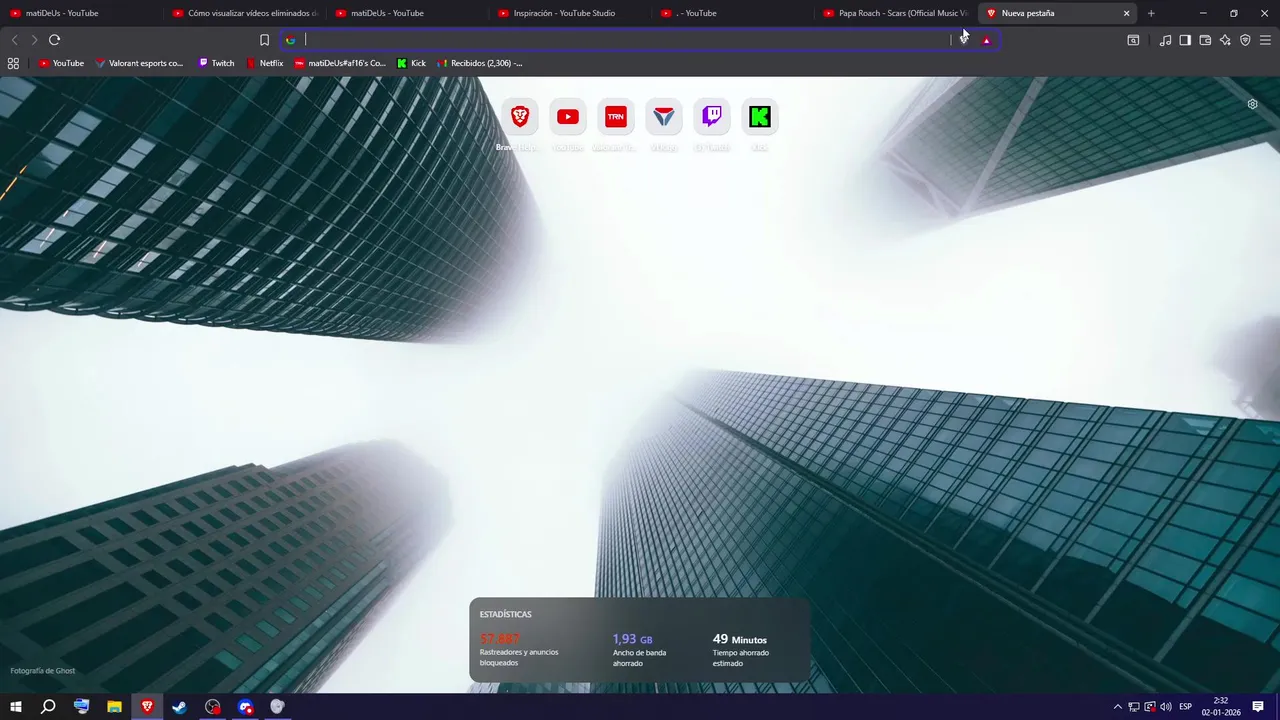Go back with the back arrow
Viewport: 1280px width, 720px height.
coord(14,40)
